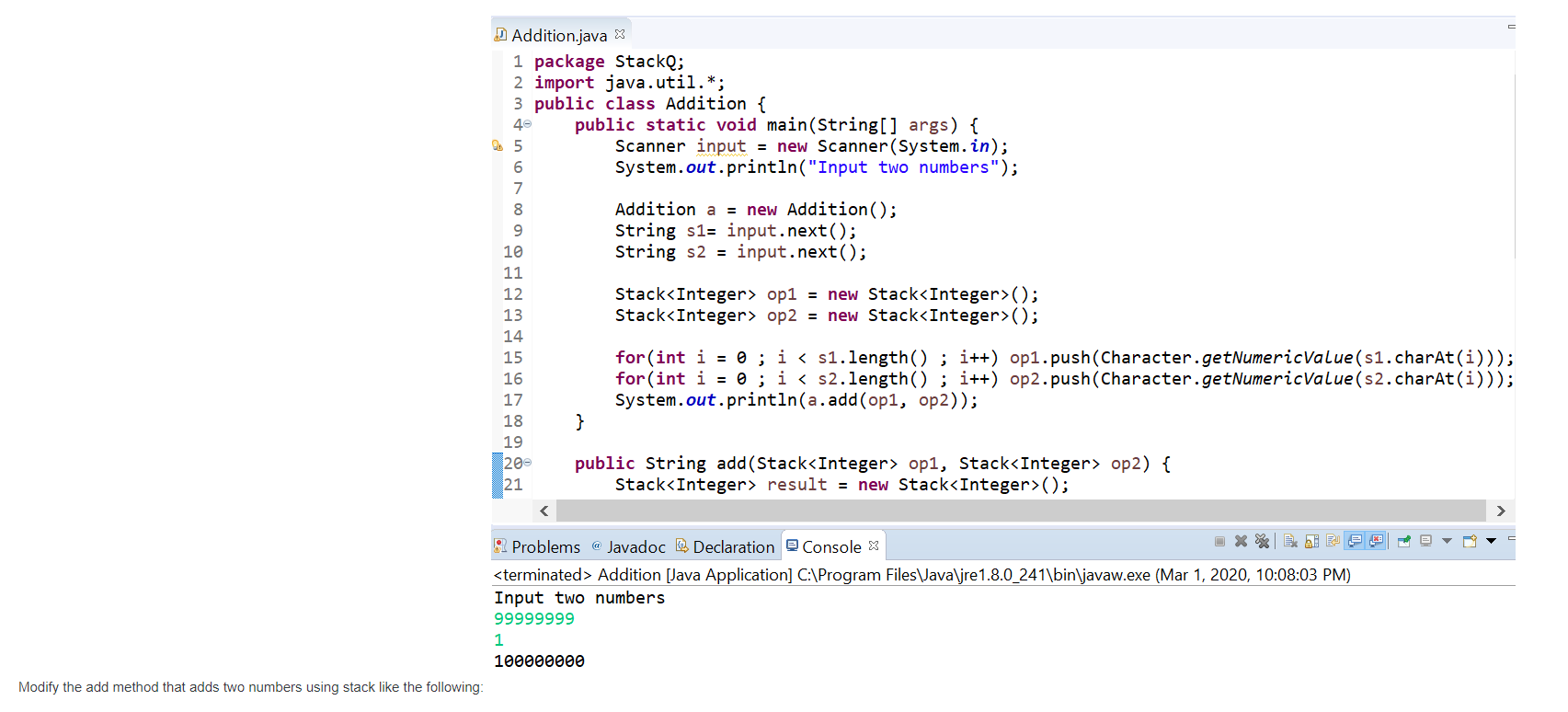The height and width of the screenshot is (712, 1568).
Task: Close the Console tab
Action: [874, 545]
